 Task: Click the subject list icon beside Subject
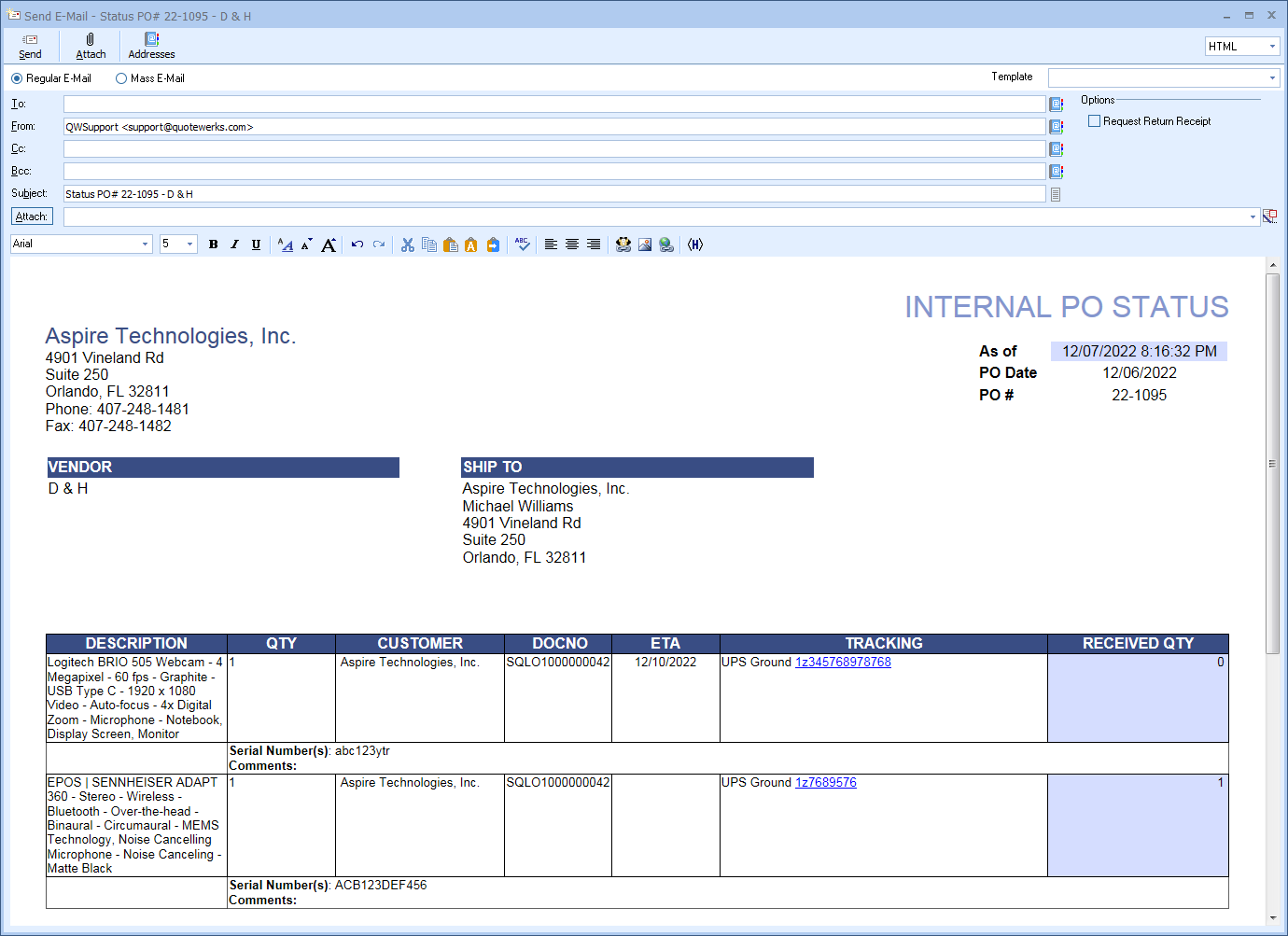[x=1056, y=194]
